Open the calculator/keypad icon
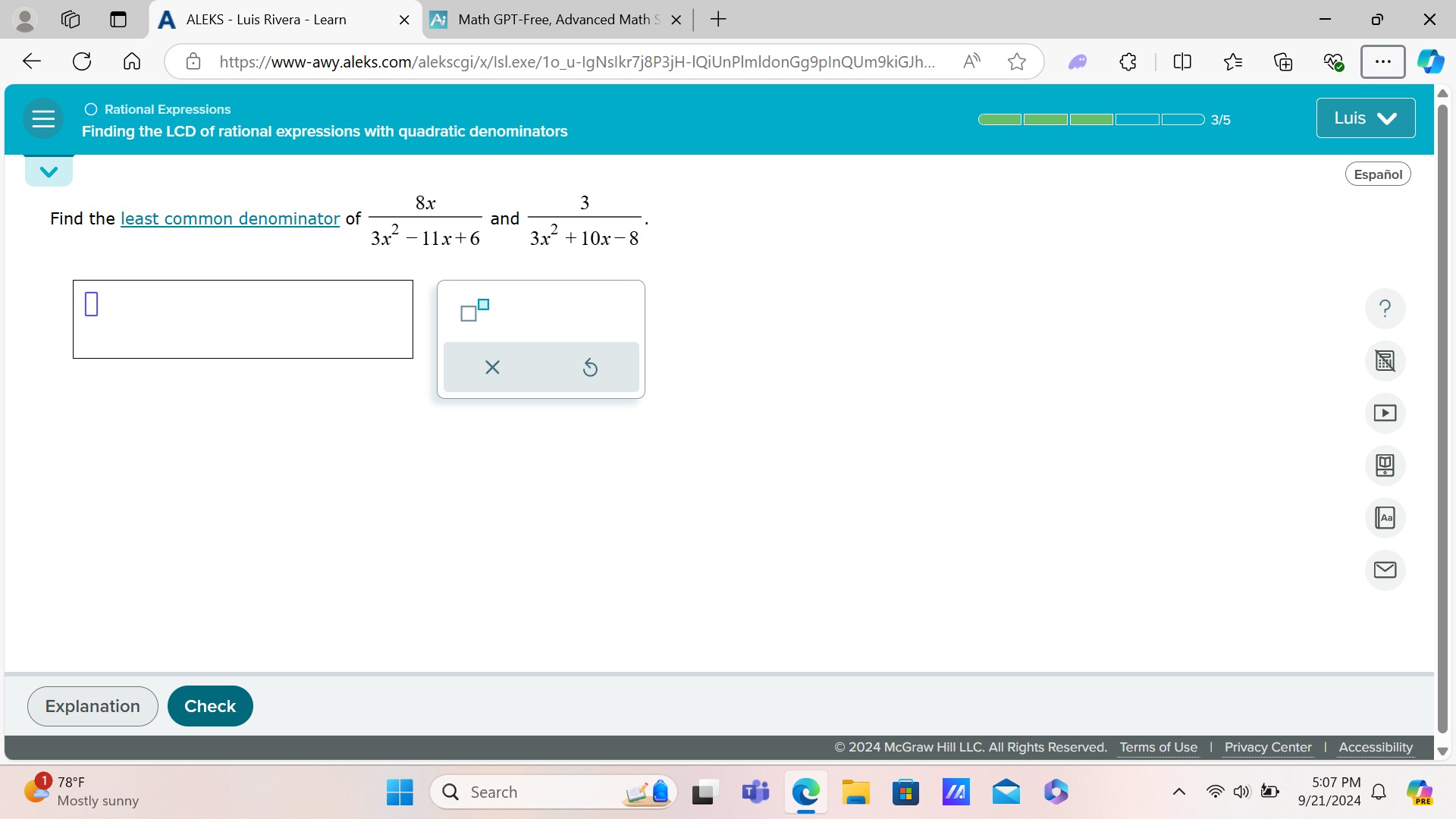 coord(1385,360)
